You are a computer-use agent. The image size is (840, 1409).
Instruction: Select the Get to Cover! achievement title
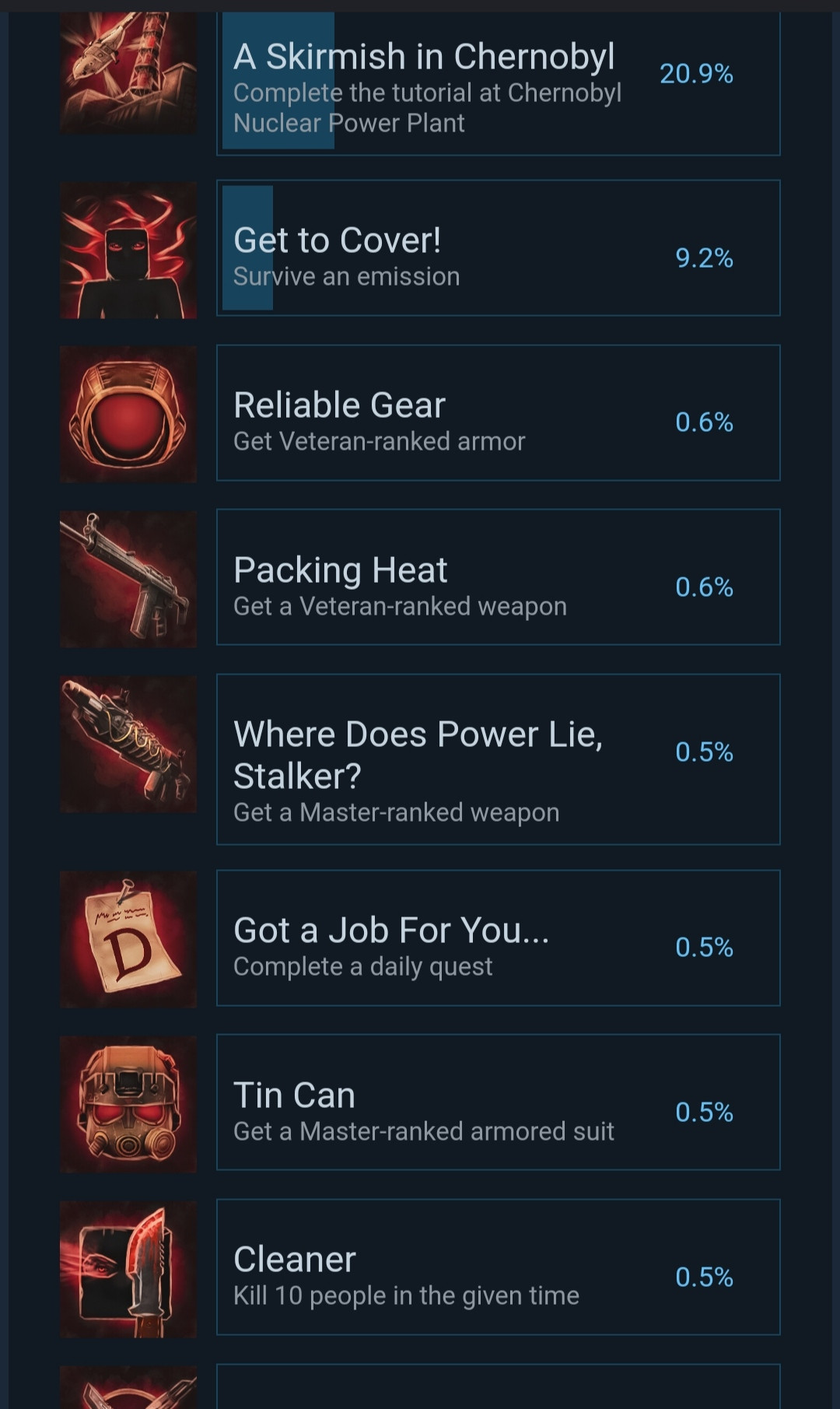tap(338, 240)
